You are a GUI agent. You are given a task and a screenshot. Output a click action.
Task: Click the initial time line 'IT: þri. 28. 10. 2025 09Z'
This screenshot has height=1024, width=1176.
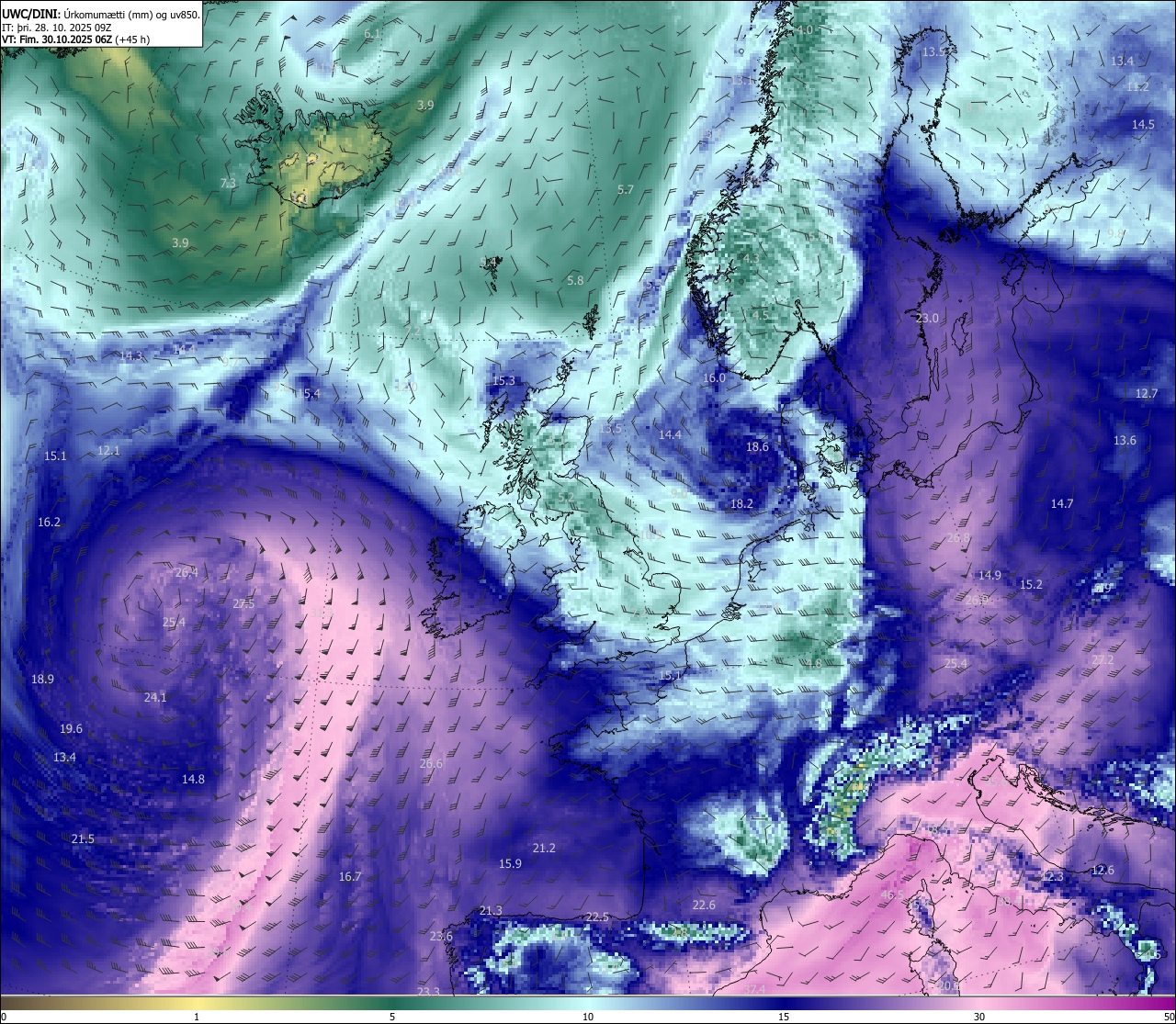point(56,27)
